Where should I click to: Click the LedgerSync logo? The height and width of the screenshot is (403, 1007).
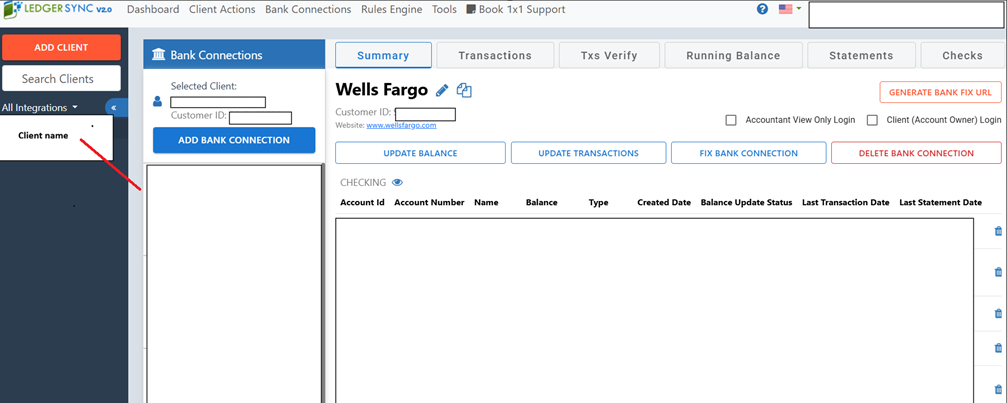[x=57, y=10]
